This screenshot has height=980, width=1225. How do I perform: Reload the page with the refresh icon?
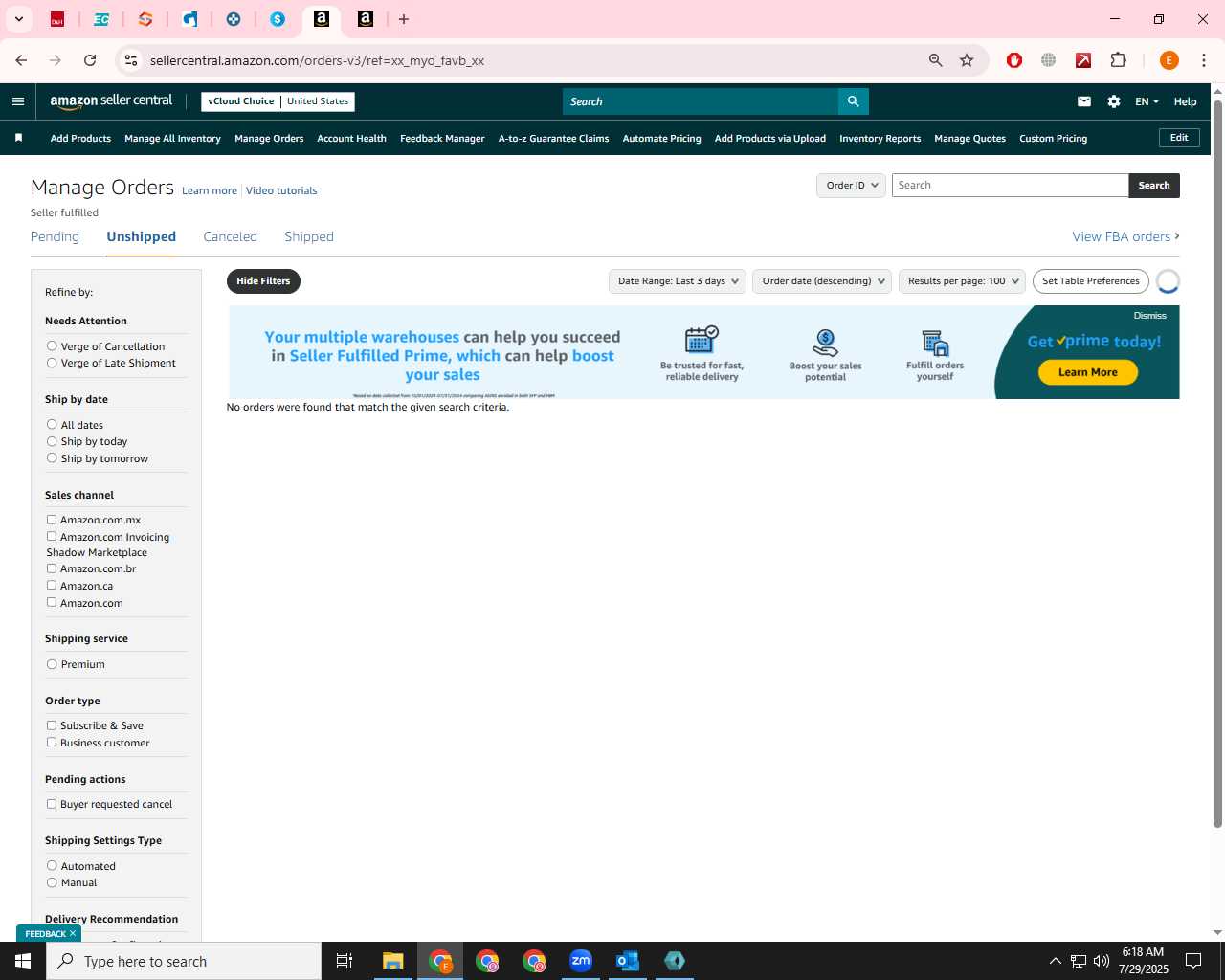coord(90,60)
